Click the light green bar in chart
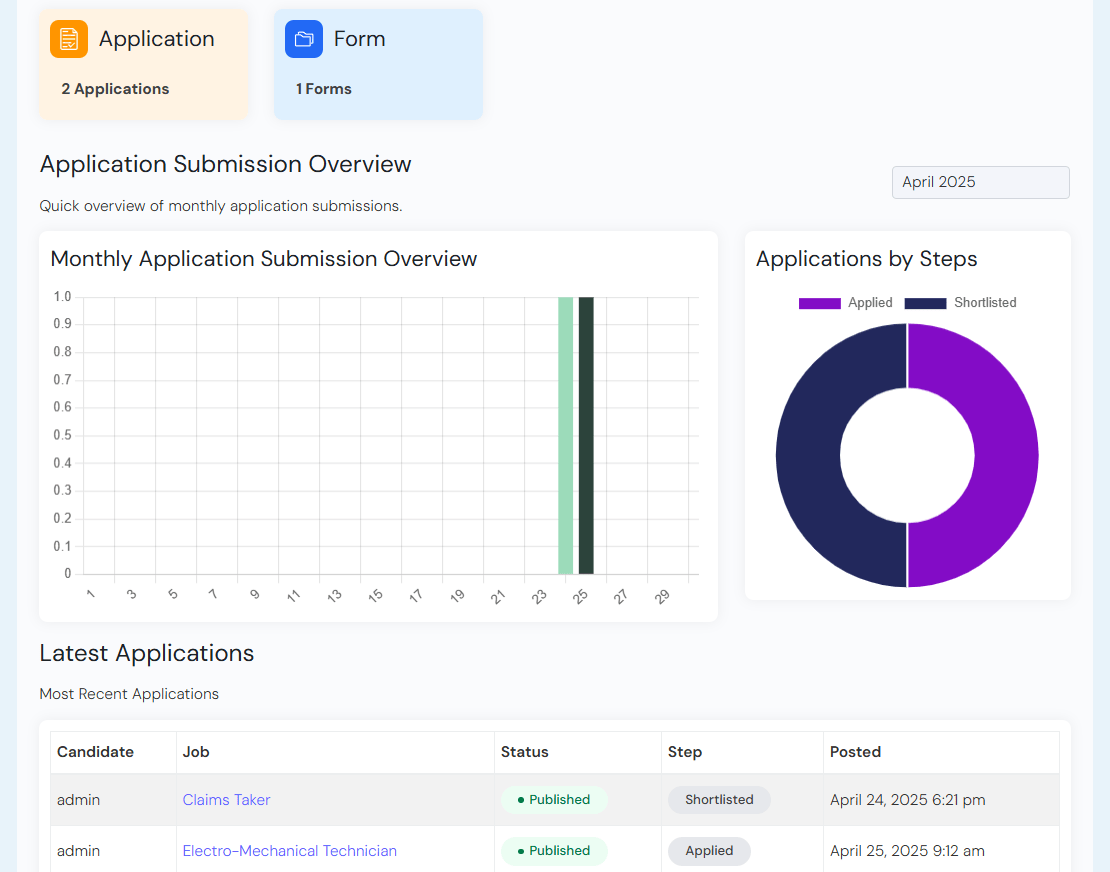The image size is (1110, 872). [x=565, y=436]
